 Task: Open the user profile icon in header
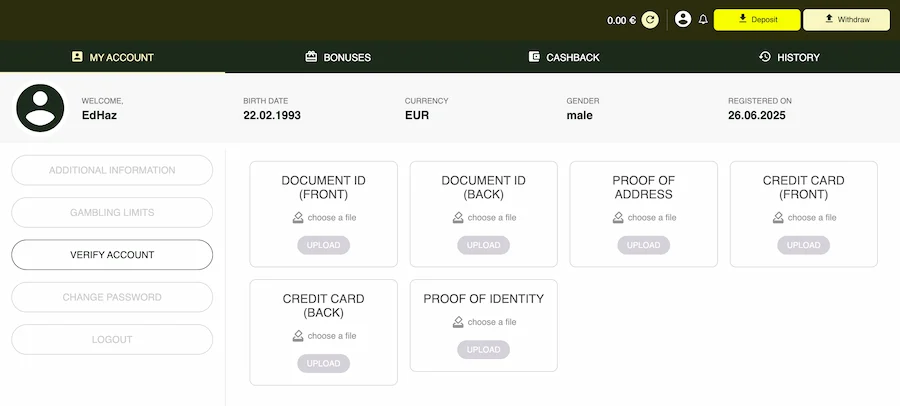(682, 20)
